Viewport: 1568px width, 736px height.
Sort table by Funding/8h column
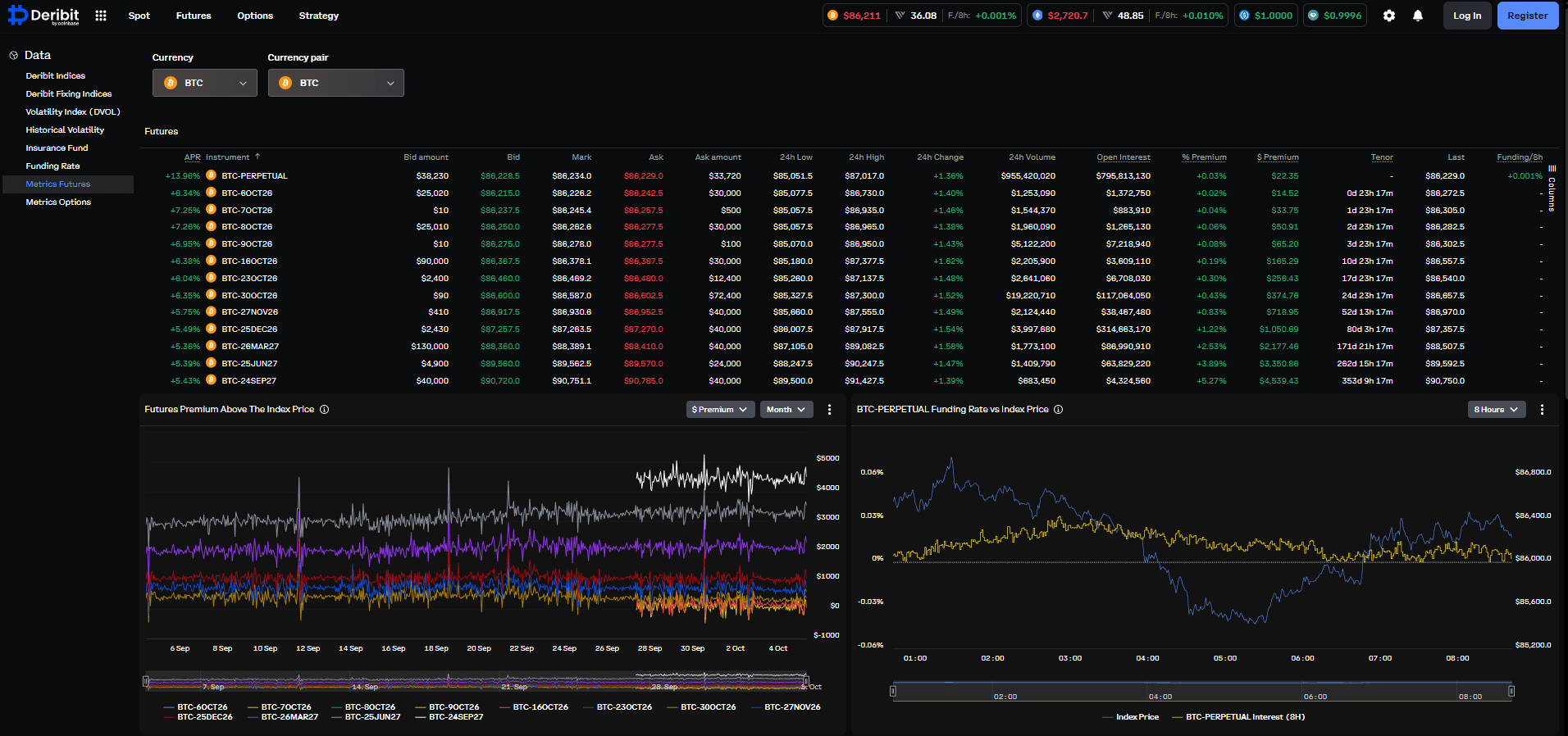click(1520, 157)
